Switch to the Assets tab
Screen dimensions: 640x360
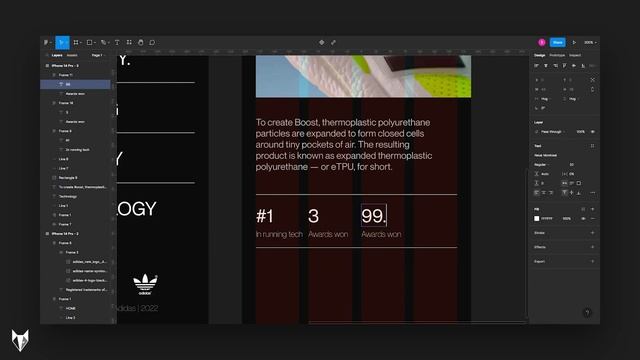coord(72,55)
